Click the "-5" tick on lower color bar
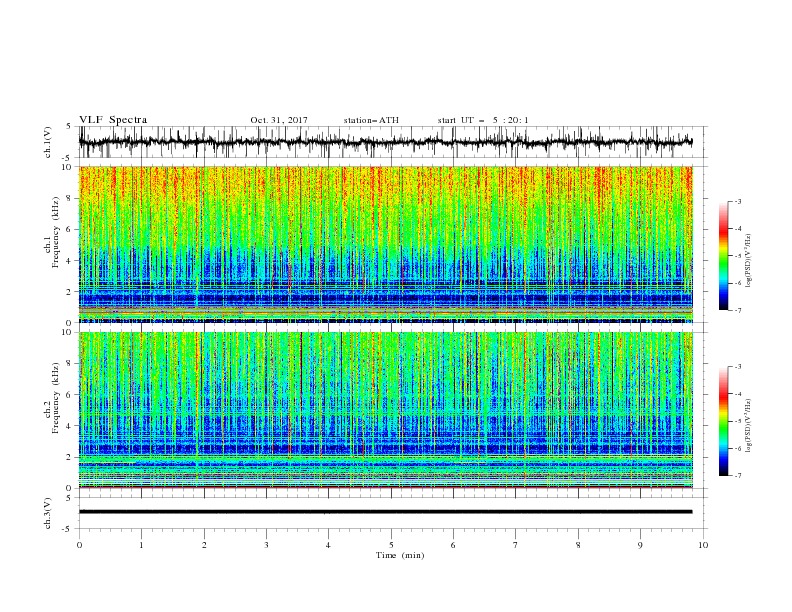This screenshot has width=792, height=612. (x=737, y=421)
